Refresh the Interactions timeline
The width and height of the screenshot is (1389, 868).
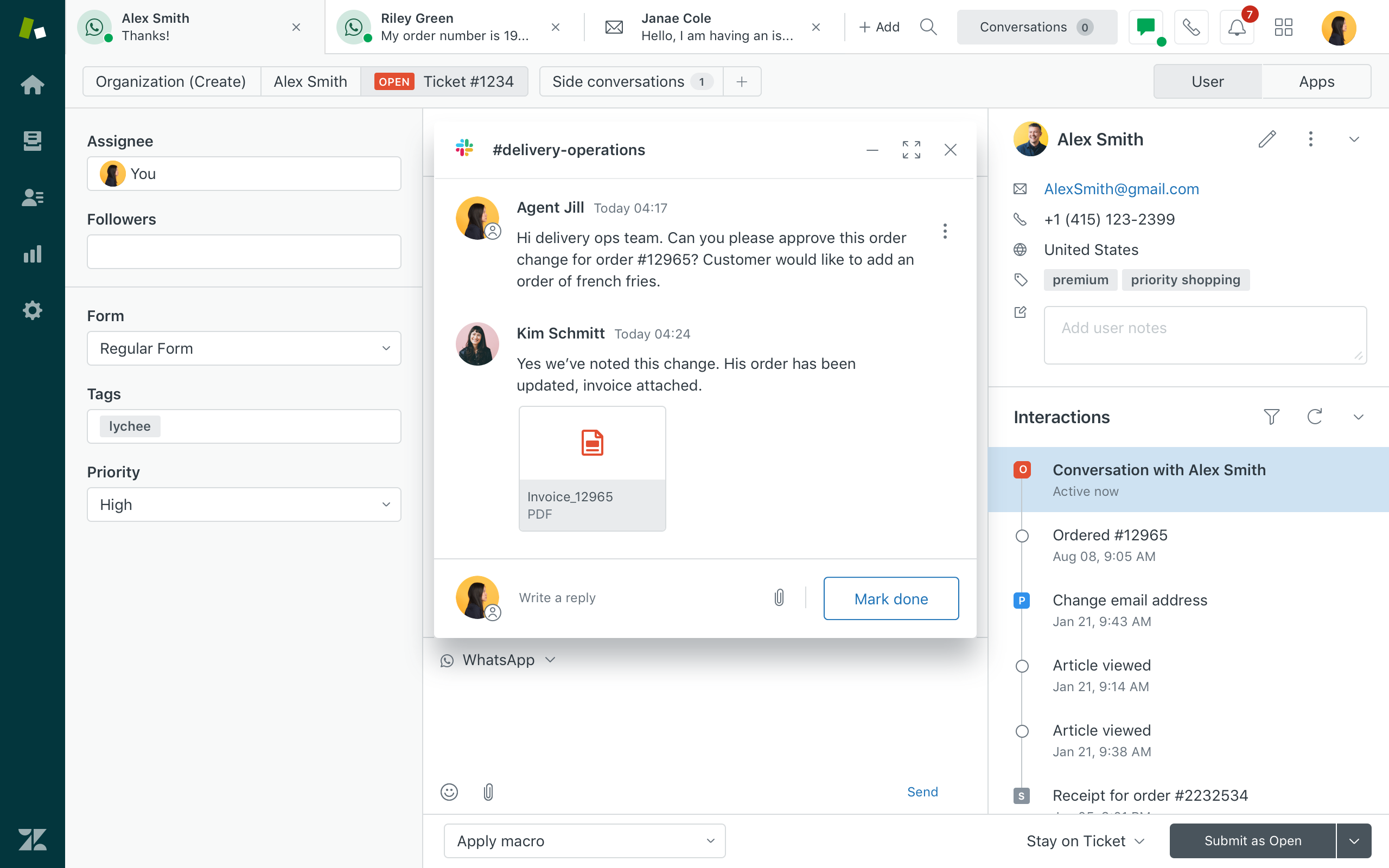pos(1315,417)
